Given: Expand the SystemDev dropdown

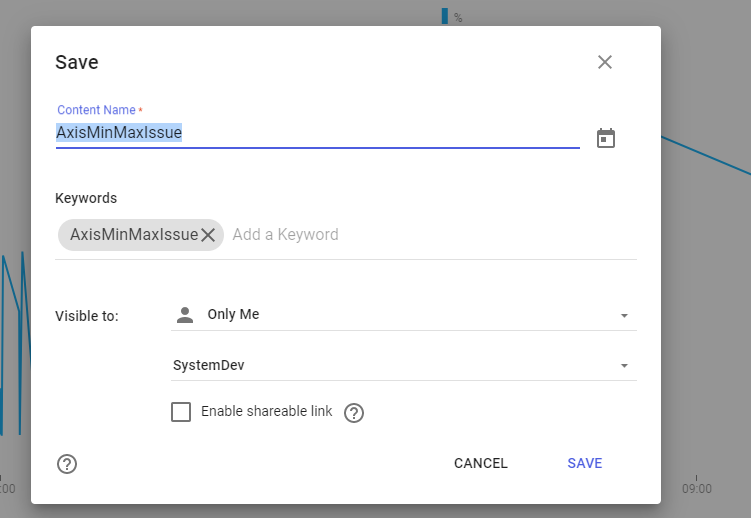Looking at the screenshot, I should 404,365.
